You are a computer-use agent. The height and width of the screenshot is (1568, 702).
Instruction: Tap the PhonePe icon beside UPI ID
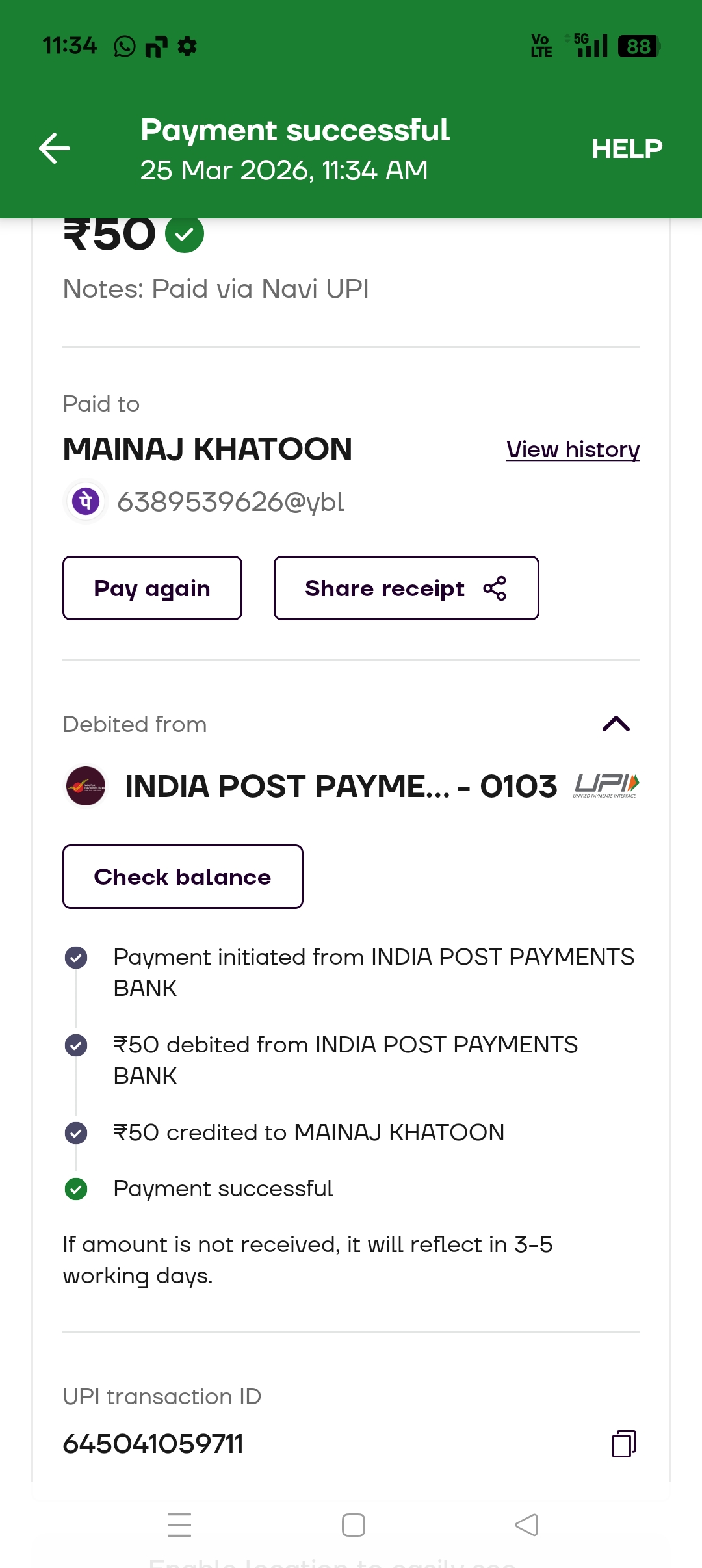[86, 502]
